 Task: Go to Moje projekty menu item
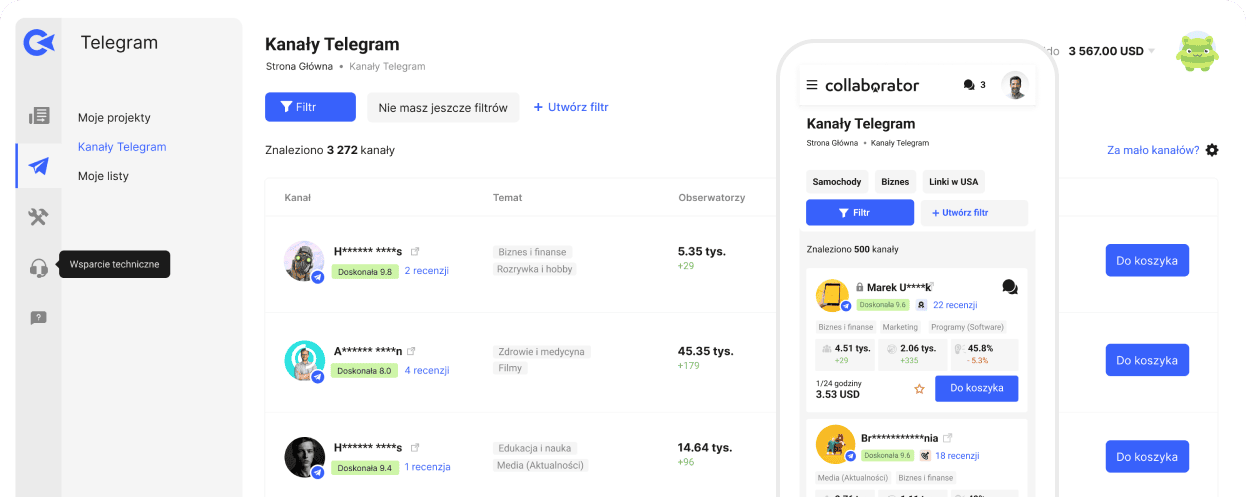pos(114,118)
